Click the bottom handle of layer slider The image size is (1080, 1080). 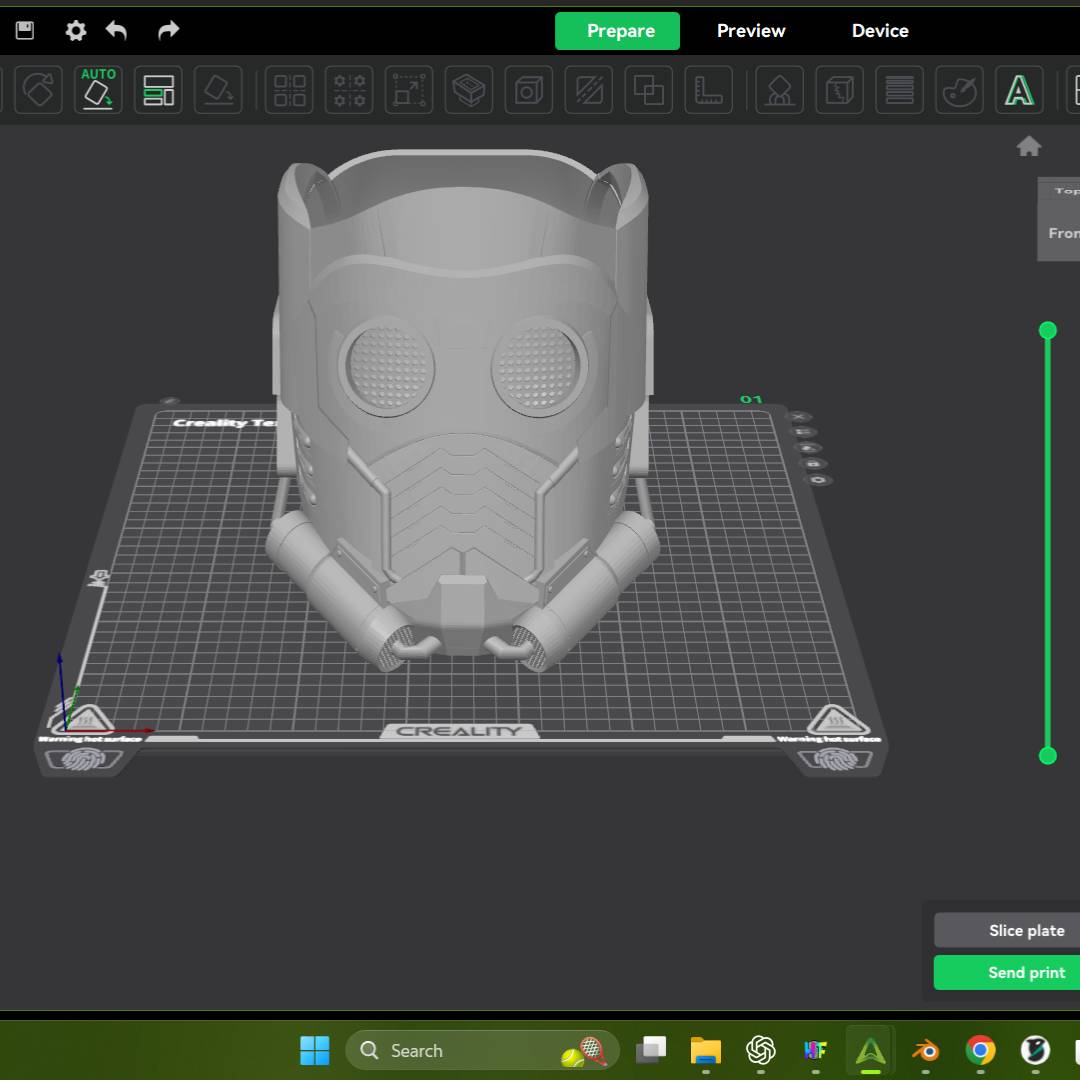[1048, 756]
